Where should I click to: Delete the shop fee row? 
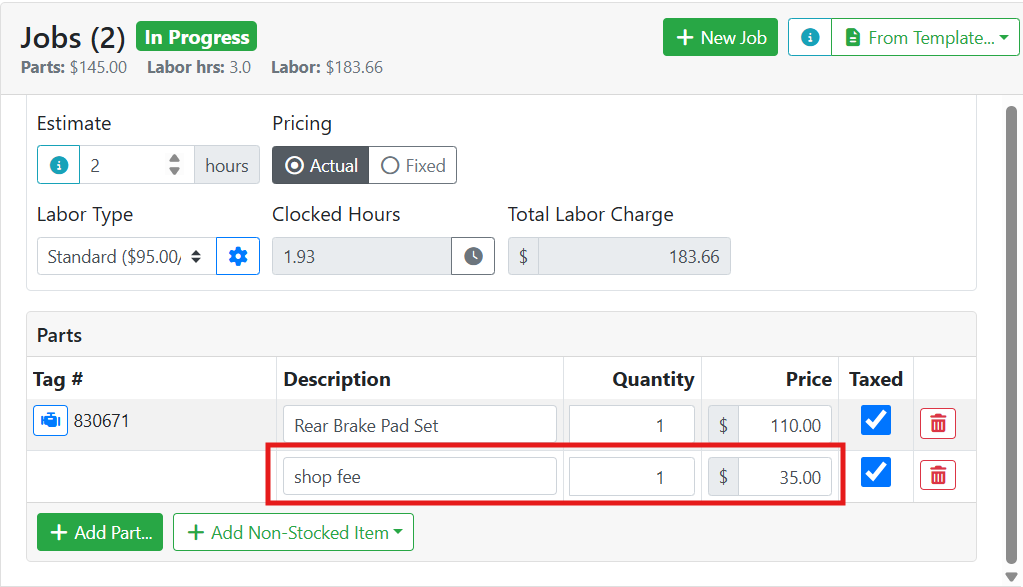(x=938, y=475)
